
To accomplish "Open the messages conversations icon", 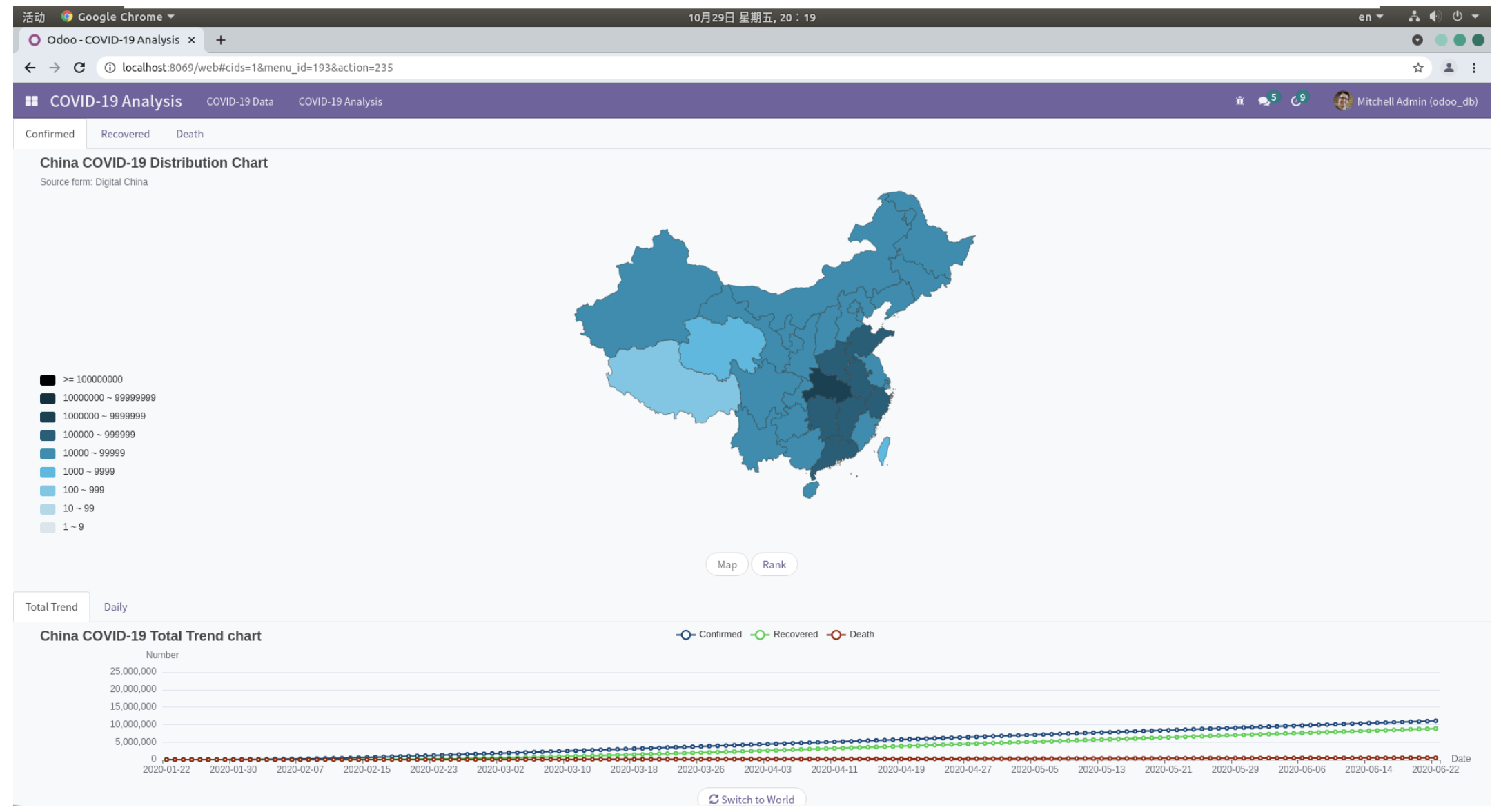I will (1264, 101).
